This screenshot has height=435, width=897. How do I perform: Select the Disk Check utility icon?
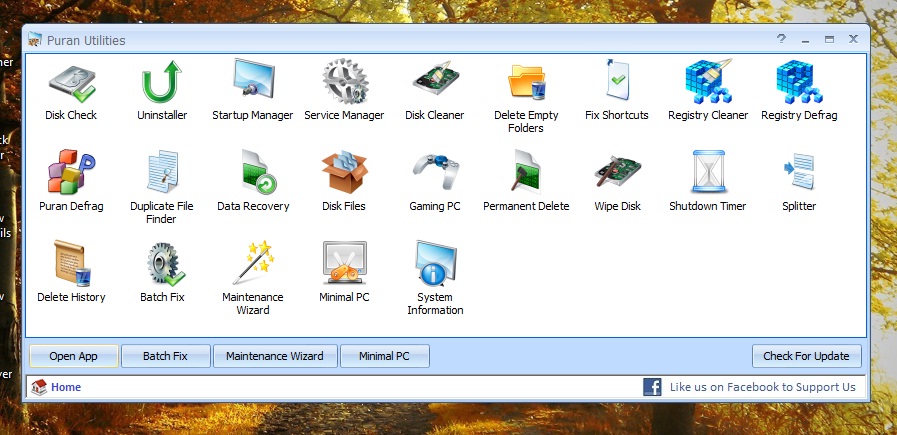click(71, 82)
